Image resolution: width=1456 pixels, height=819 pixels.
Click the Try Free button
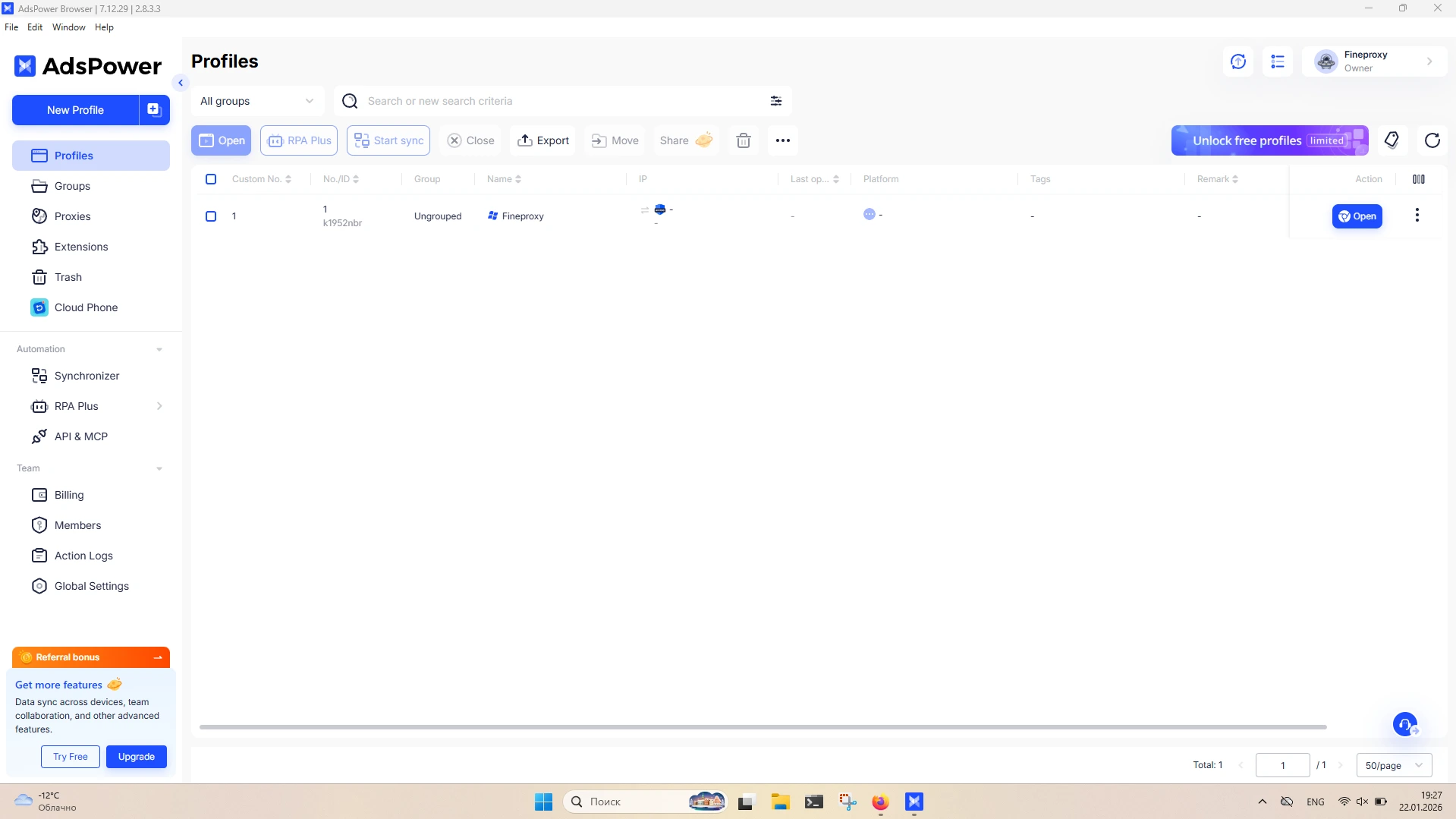pos(71,757)
